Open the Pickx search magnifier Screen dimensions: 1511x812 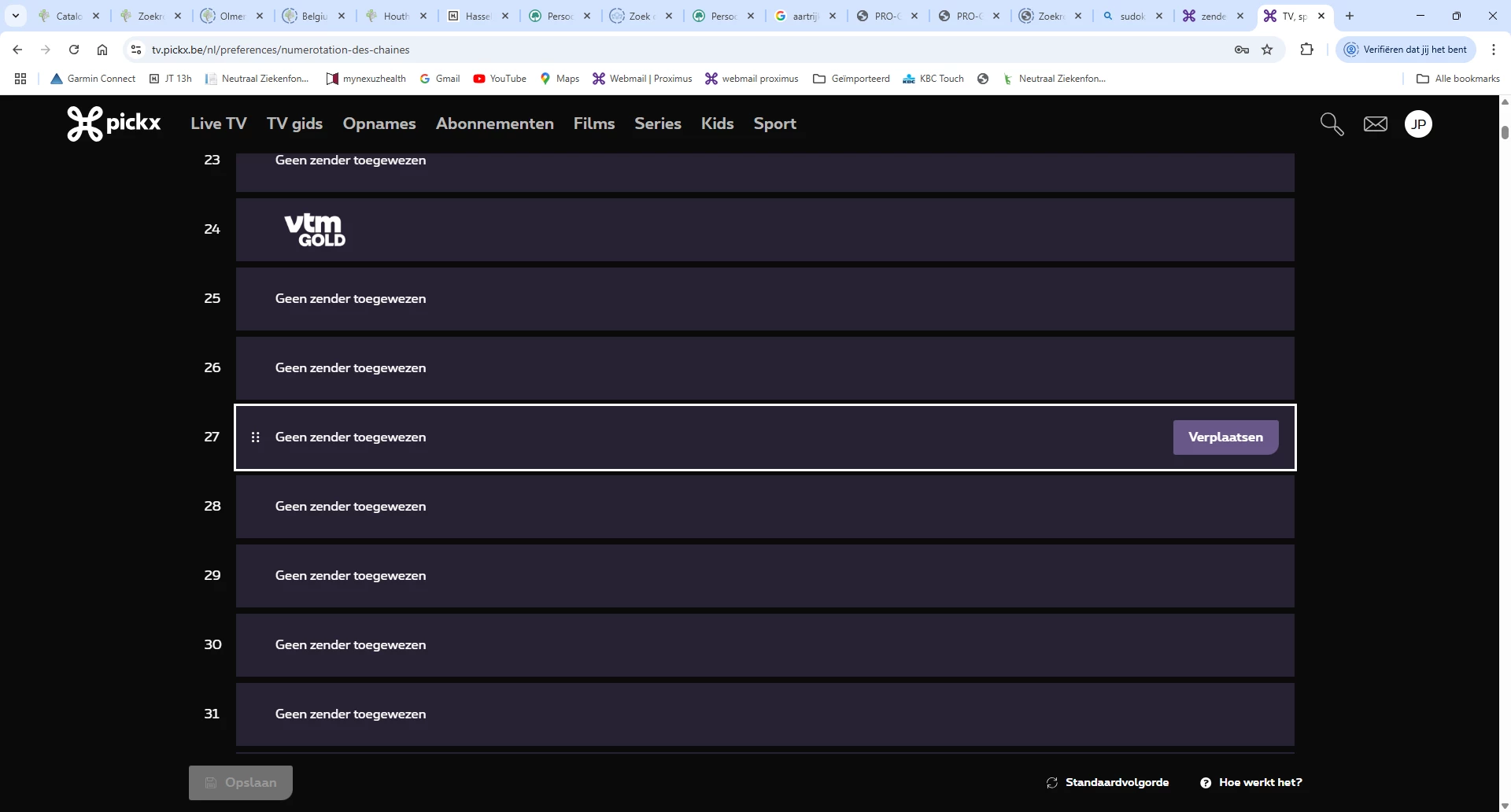coord(1332,124)
